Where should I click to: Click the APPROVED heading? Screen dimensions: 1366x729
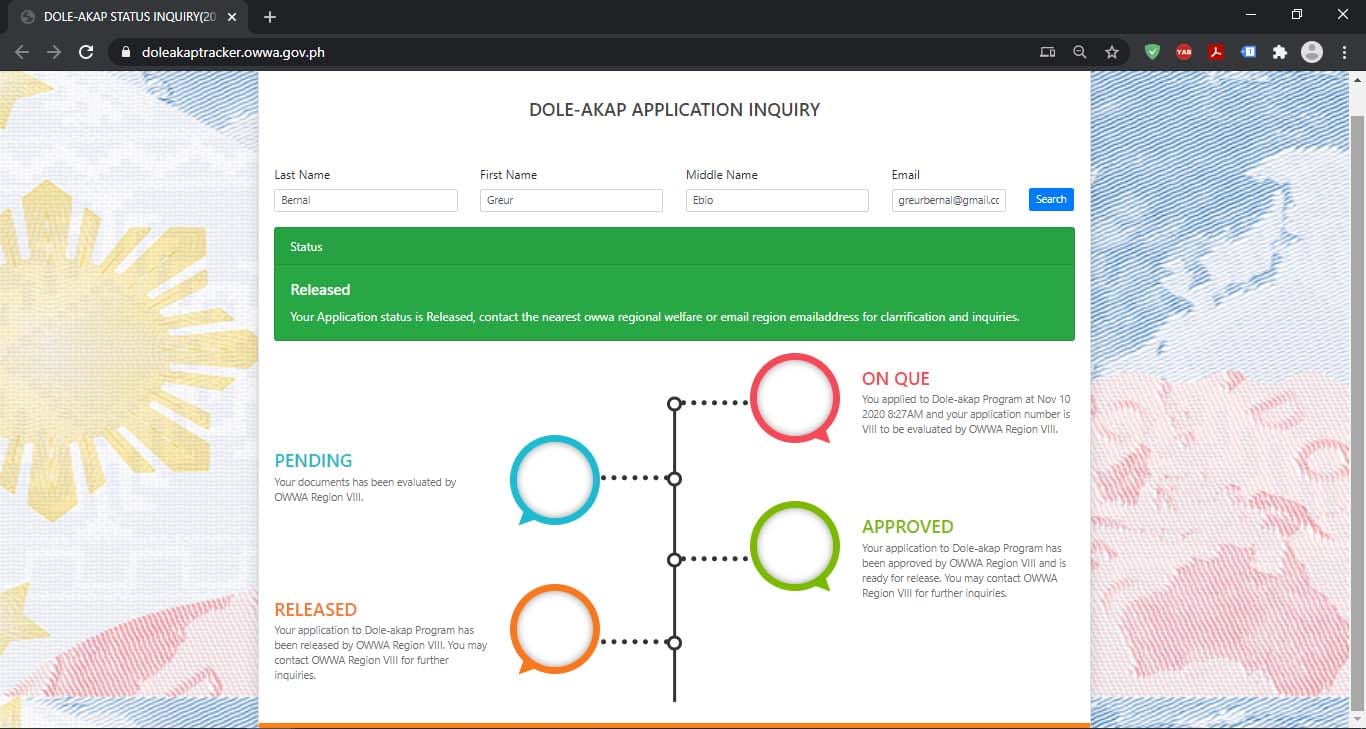click(x=908, y=527)
